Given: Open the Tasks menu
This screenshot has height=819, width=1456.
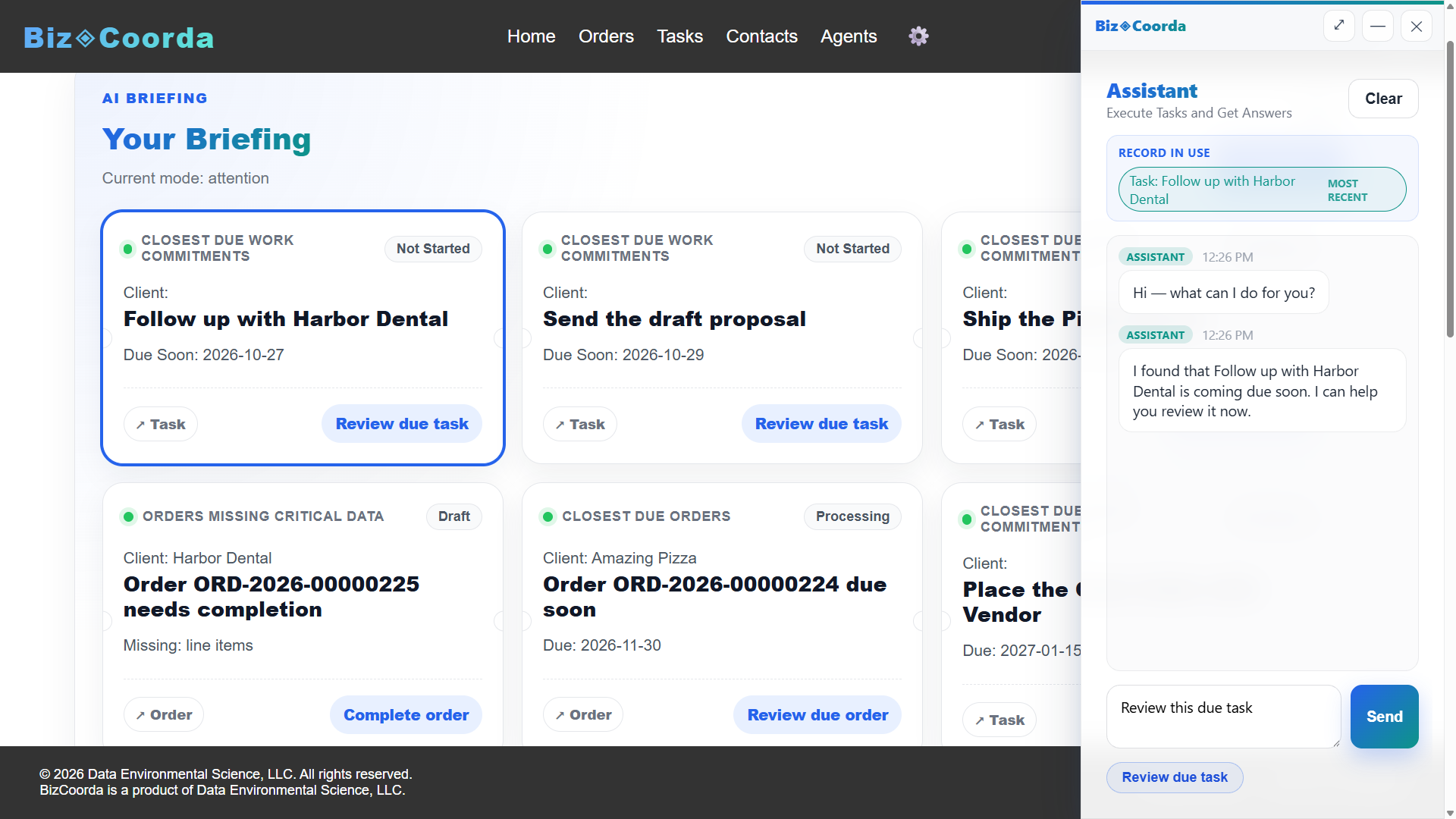Looking at the screenshot, I should [679, 36].
